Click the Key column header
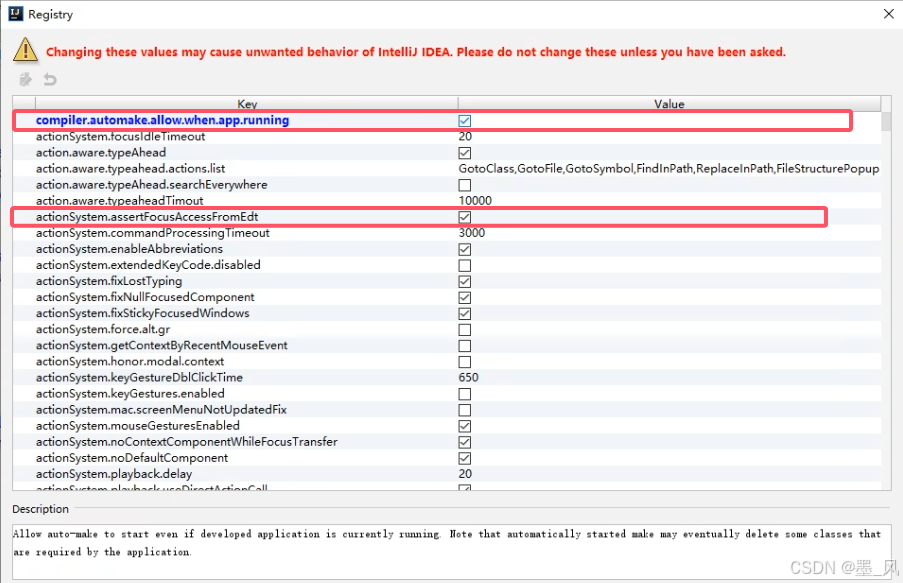The image size is (903, 583). tap(246, 104)
